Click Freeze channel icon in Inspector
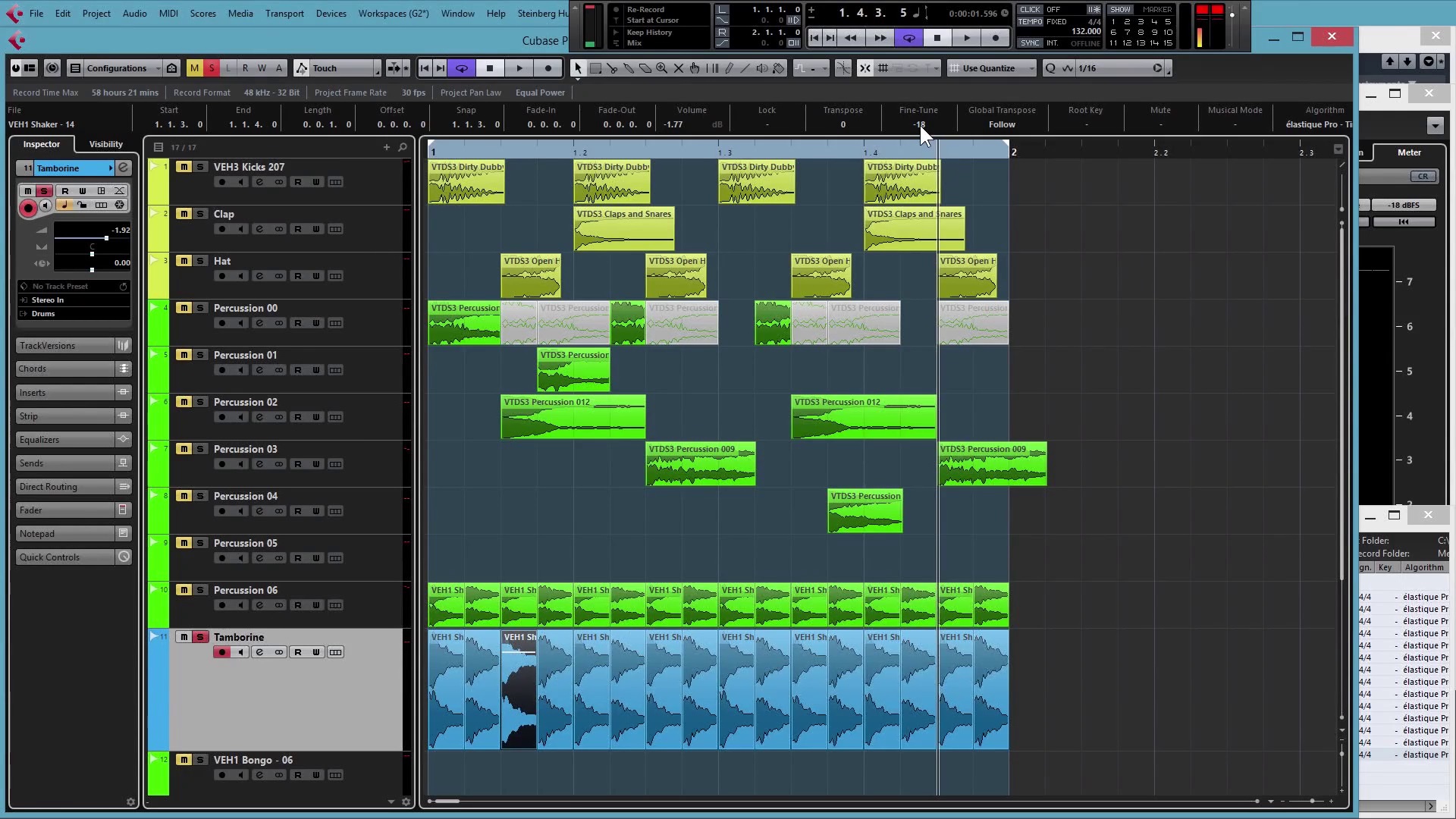 point(120,205)
